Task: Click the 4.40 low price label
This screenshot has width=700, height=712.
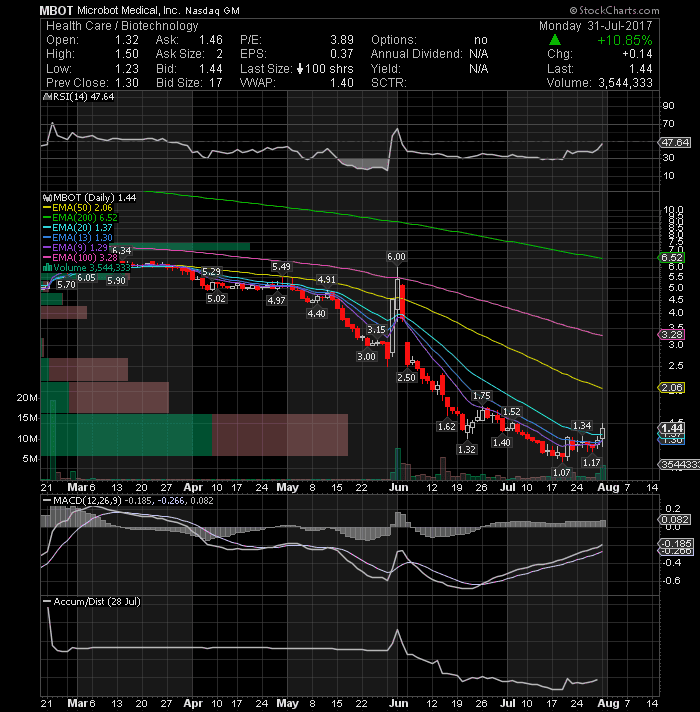Action: coord(316,313)
